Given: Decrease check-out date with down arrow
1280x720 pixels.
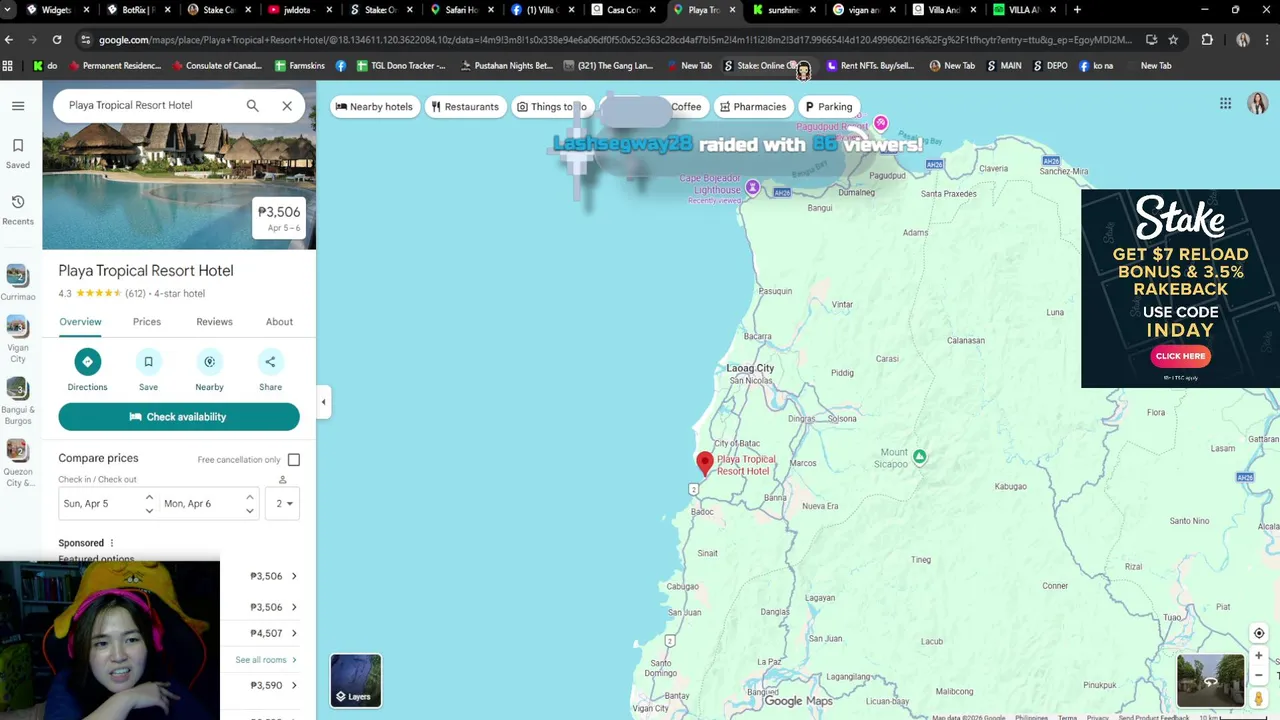Looking at the screenshot, I should point(249,510).
